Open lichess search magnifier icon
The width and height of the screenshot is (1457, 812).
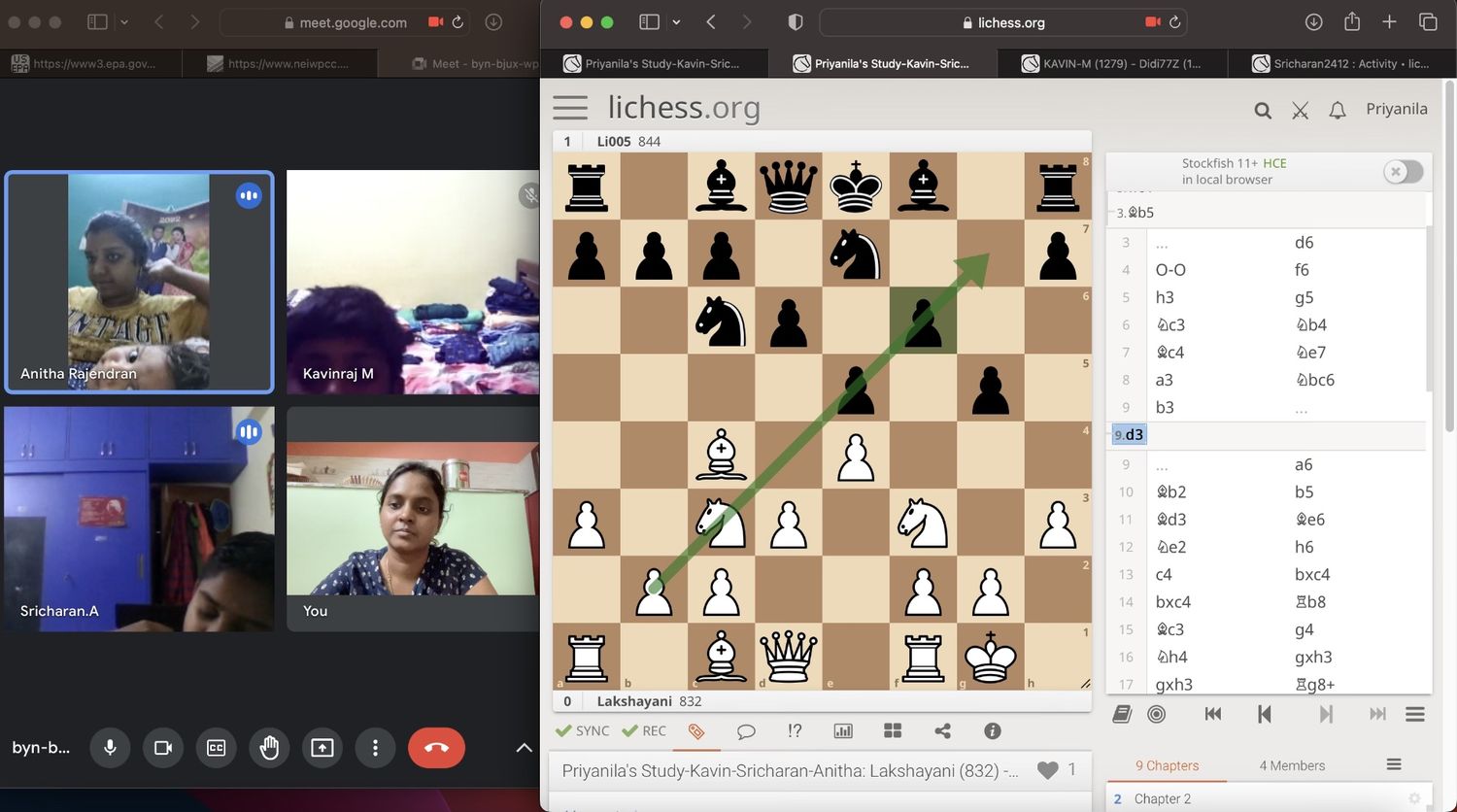1263,111
